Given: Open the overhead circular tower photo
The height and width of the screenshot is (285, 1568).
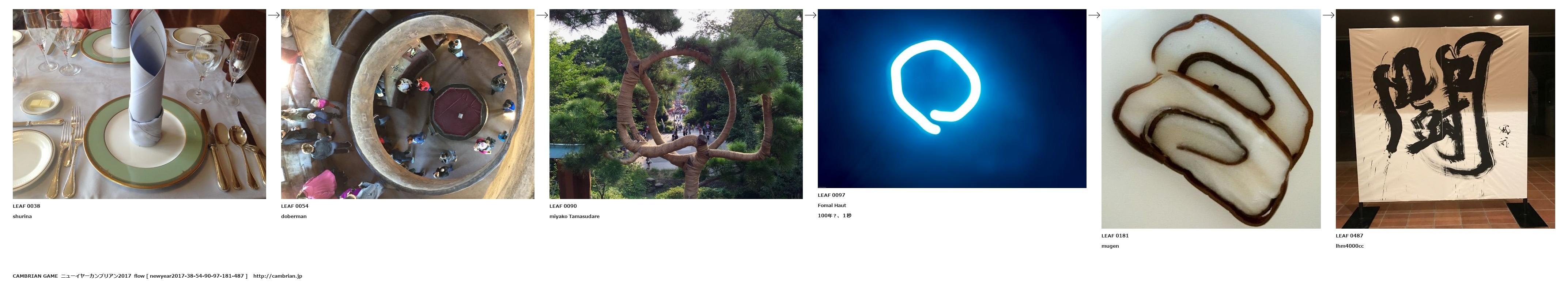Looking at the screenshot, I should 407,104.
